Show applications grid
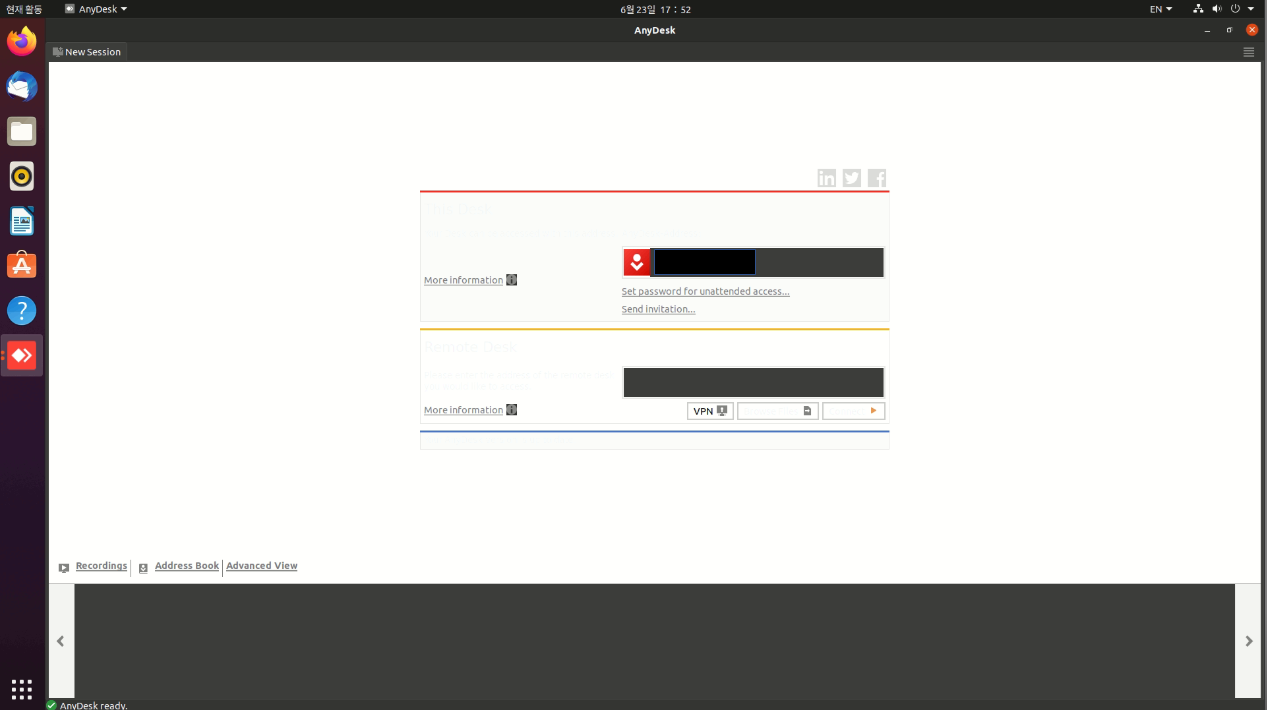Screen dimensions: 1267x710 coord(22,688)
